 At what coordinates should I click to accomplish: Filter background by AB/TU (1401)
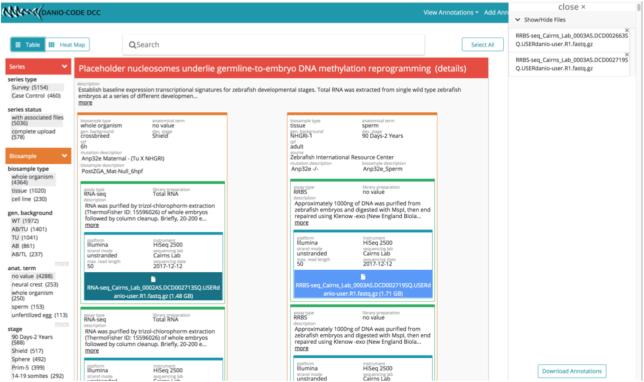[x=29, y=229]
